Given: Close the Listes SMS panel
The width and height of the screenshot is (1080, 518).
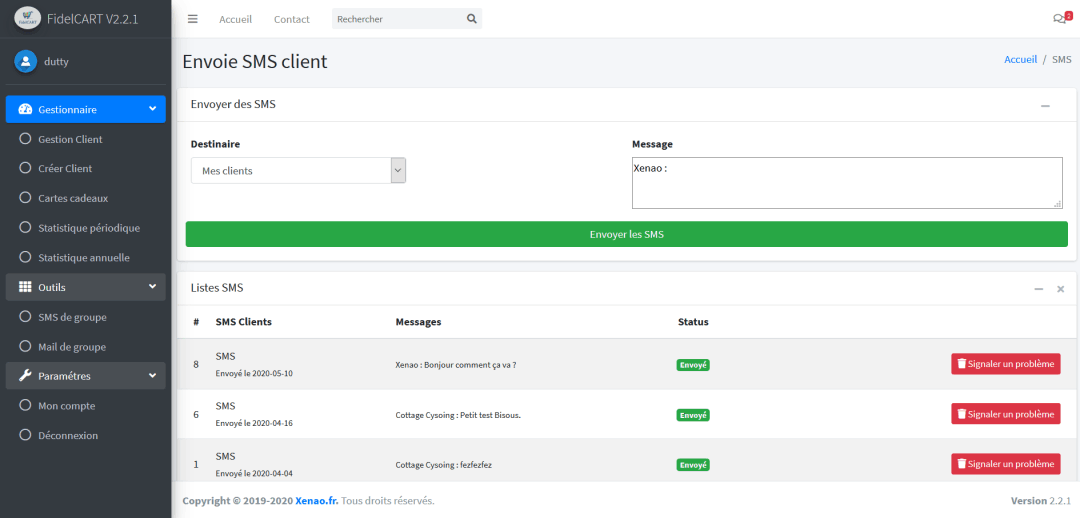Looking at the screenshot, I should [x=1060, y=288].
